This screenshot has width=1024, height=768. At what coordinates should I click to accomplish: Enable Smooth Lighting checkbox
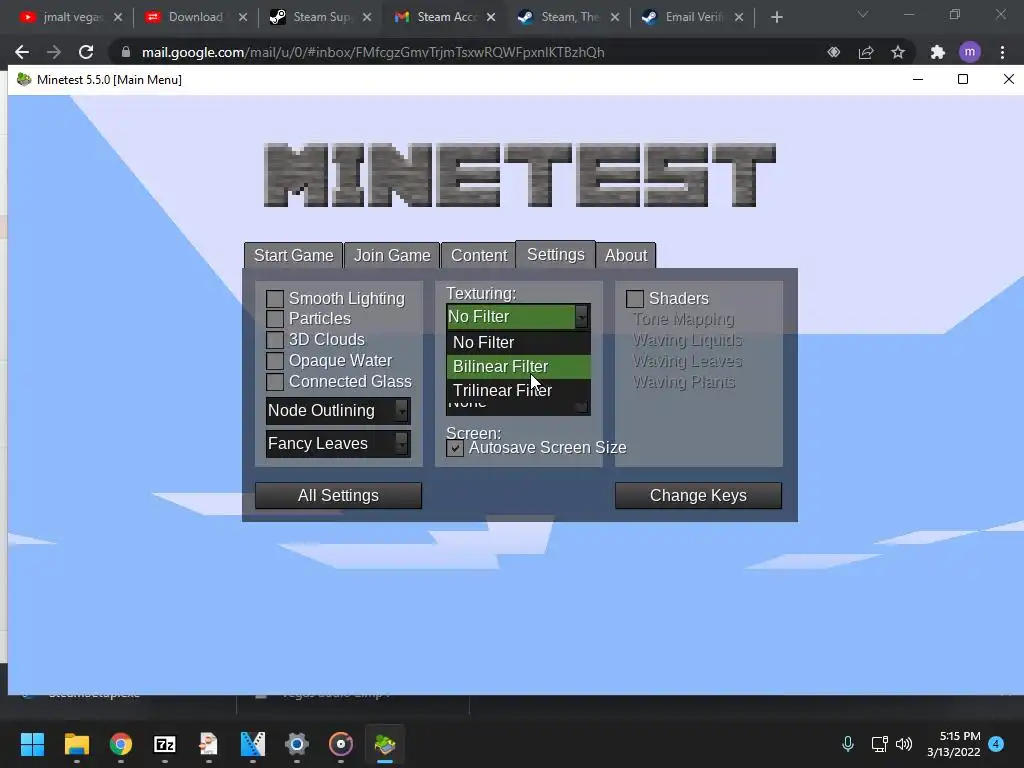coord(275,298)
